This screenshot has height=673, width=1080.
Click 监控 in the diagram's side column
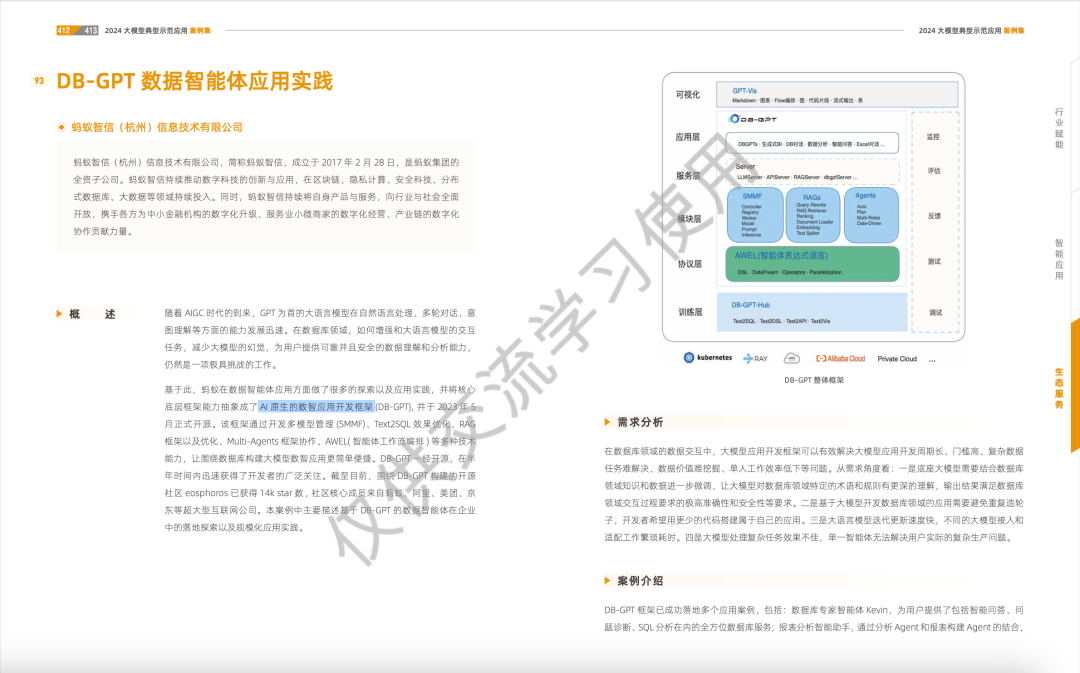(933, 136)
